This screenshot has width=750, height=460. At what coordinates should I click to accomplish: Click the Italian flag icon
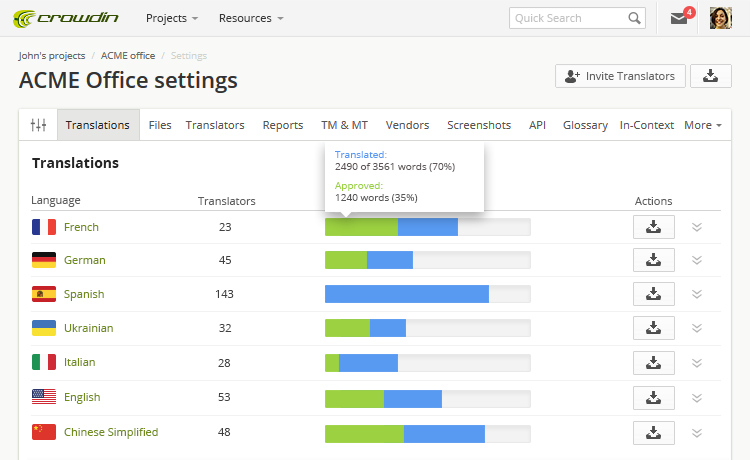pyautogui.click(x=44, y=362)
